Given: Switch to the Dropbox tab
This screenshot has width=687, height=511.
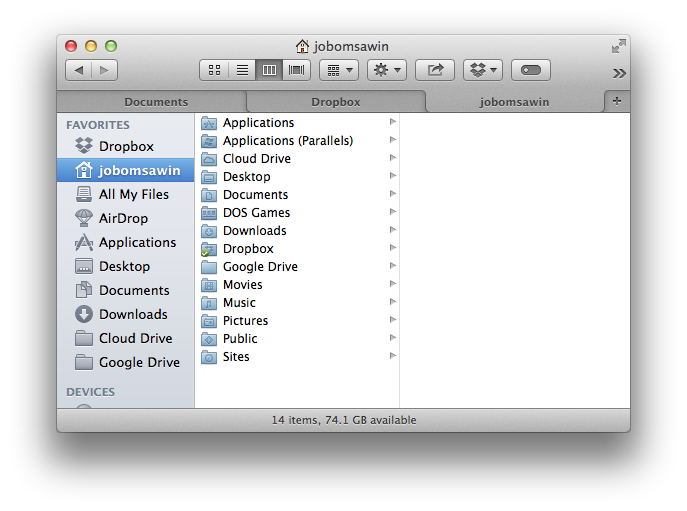Looking at the screenshot, I should [336, 102].
